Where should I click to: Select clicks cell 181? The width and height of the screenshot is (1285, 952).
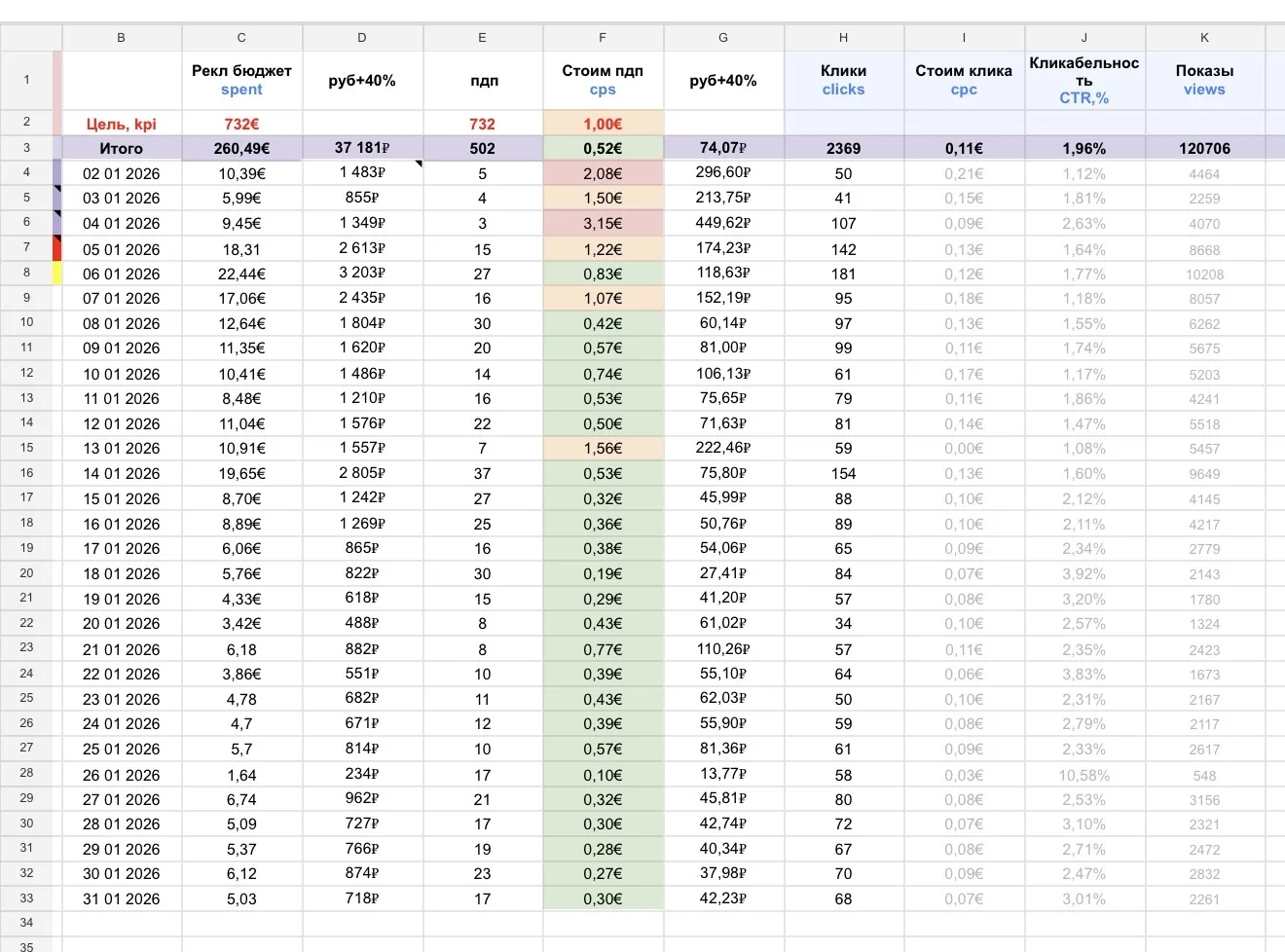click(x=843, y=274)
